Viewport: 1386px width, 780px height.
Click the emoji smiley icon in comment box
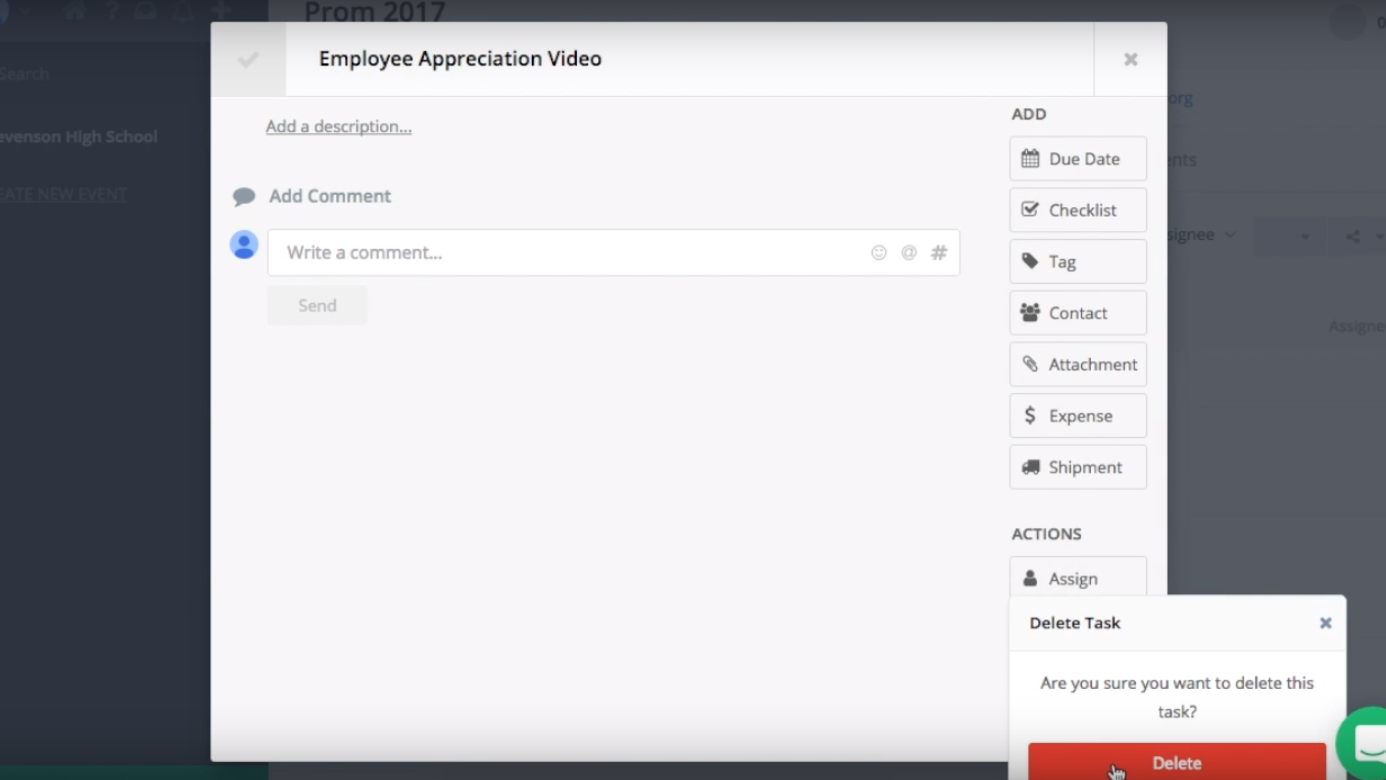(x=879, y=253)
